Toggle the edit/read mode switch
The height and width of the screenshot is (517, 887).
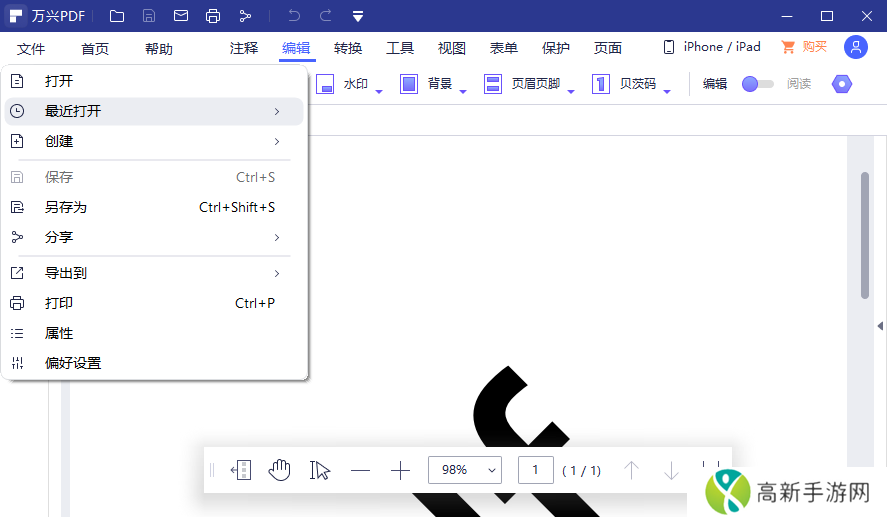[x=757, y=84]
